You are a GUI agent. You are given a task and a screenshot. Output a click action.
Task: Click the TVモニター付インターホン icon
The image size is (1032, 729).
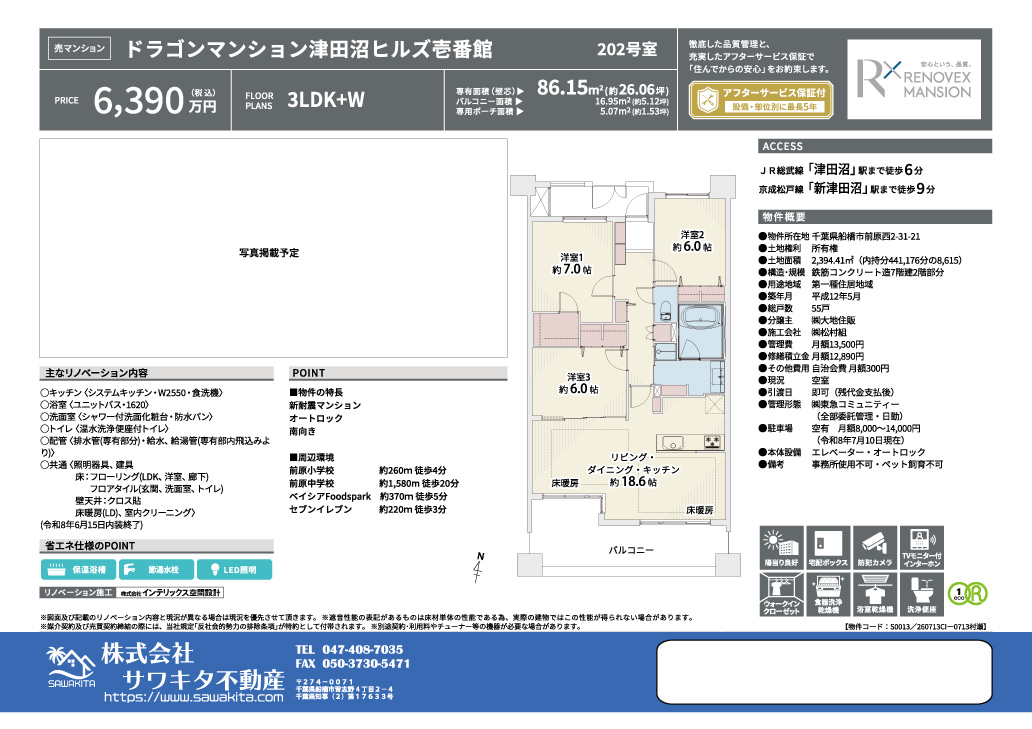921,547
